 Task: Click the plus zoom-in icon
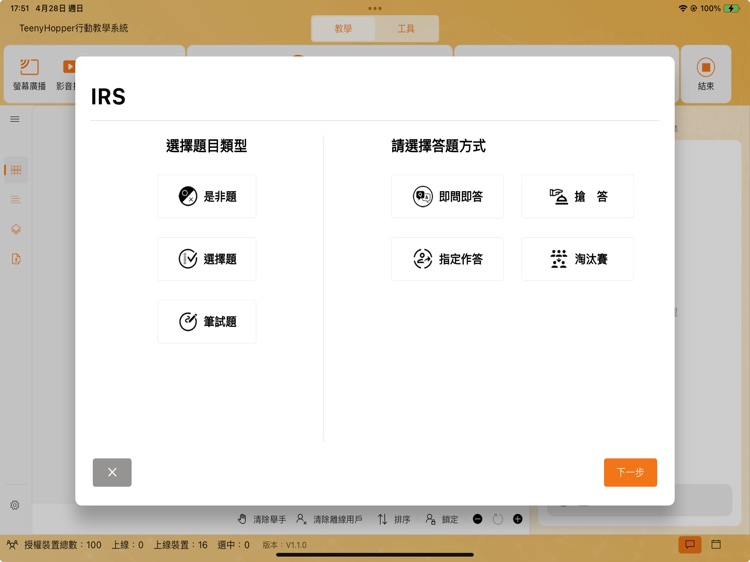(x=518, y=519)
